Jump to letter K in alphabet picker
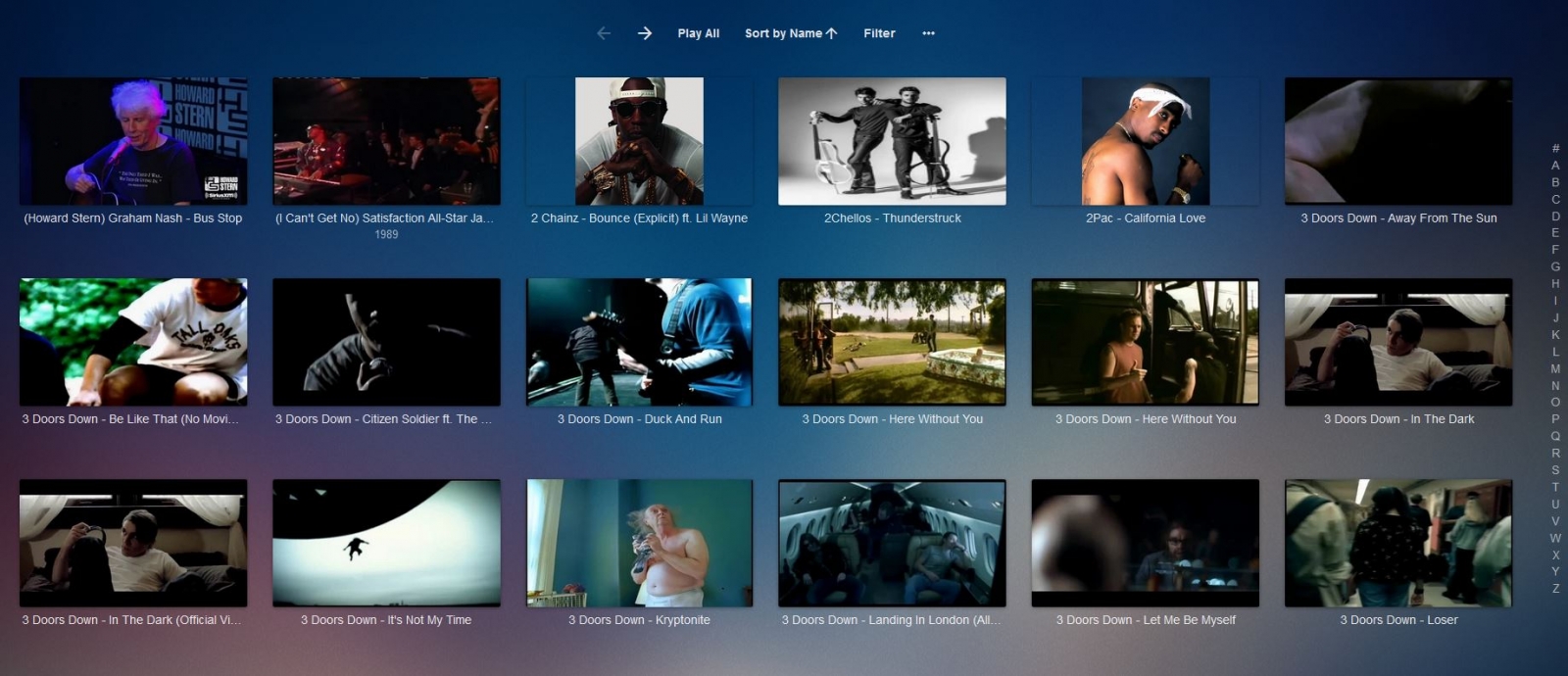 1555,334
